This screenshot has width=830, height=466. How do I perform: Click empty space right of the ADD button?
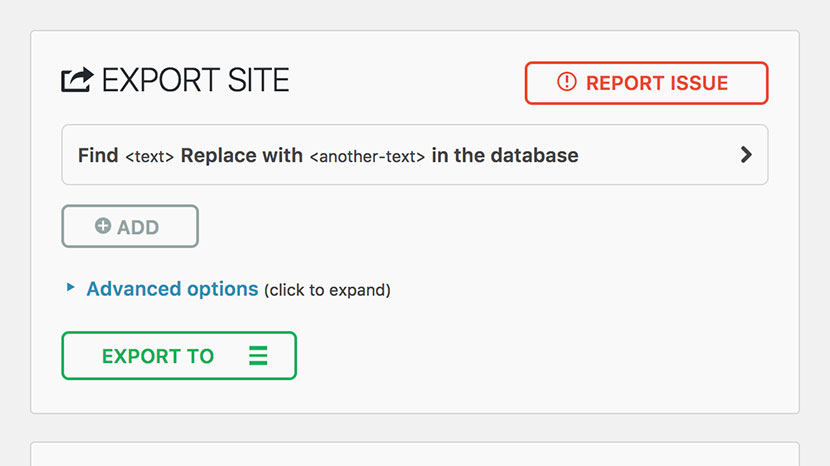click(476, 226)
